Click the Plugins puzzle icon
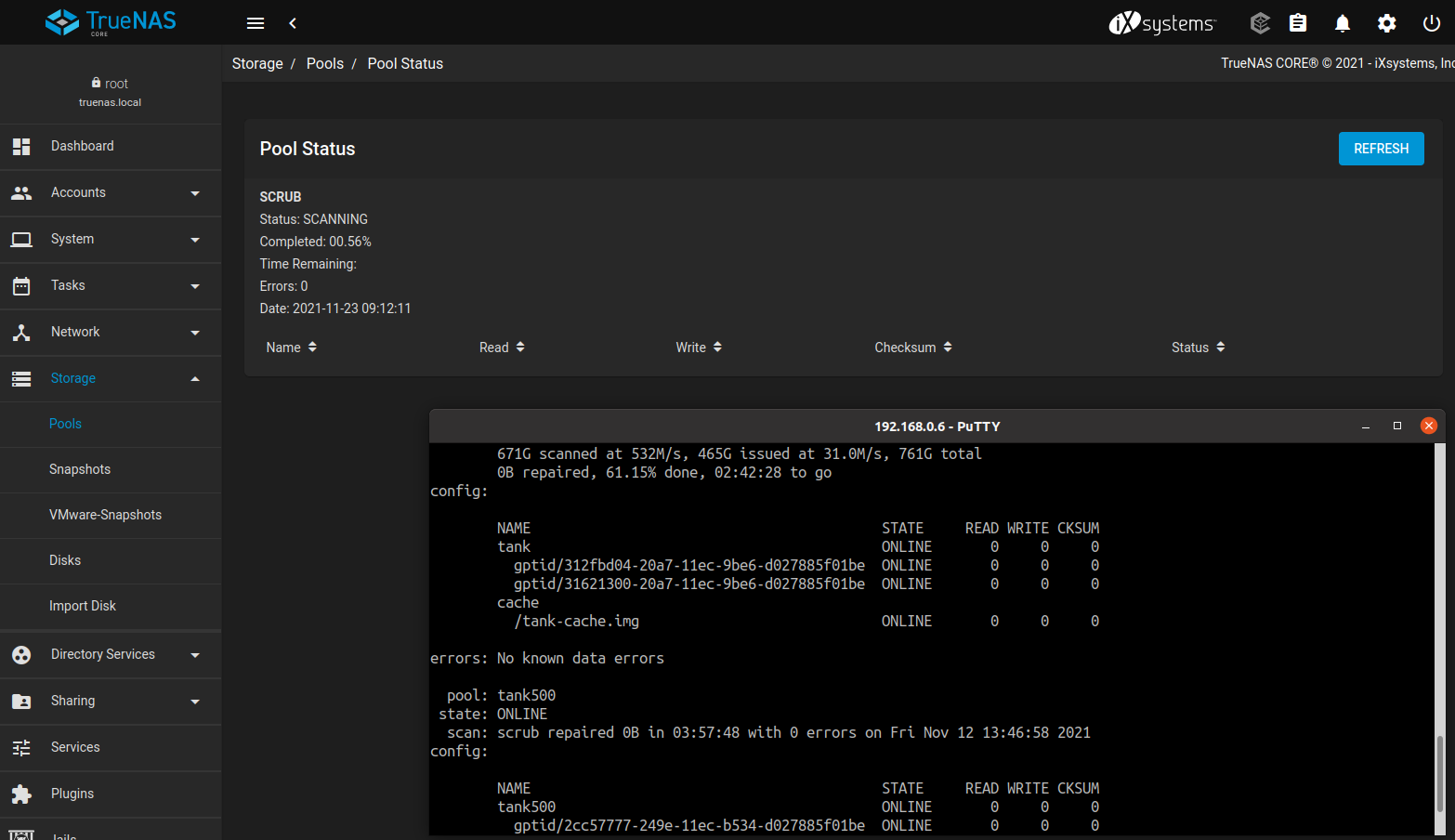The width and height of the screenshot is (1455, 840). [x=21, y=794]
